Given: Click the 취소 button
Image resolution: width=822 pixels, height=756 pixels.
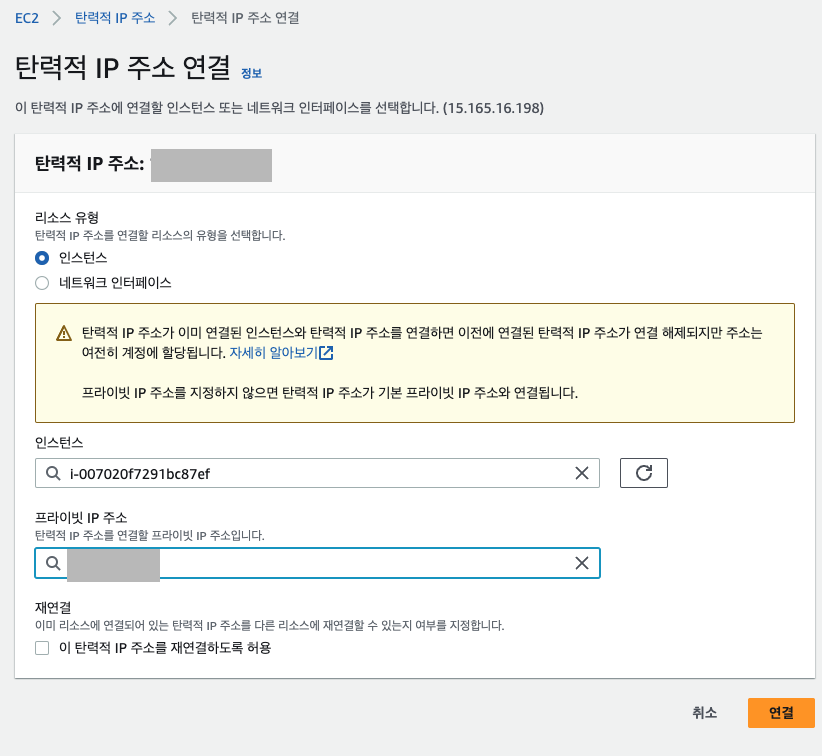Looking at the screenshot, I should (704, 712).
